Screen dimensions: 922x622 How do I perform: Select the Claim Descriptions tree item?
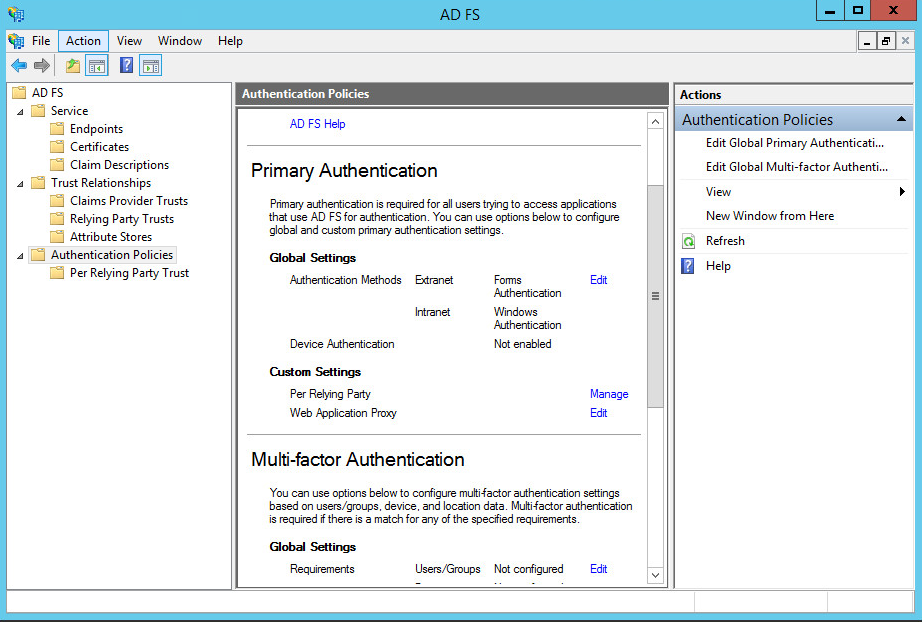119,165
